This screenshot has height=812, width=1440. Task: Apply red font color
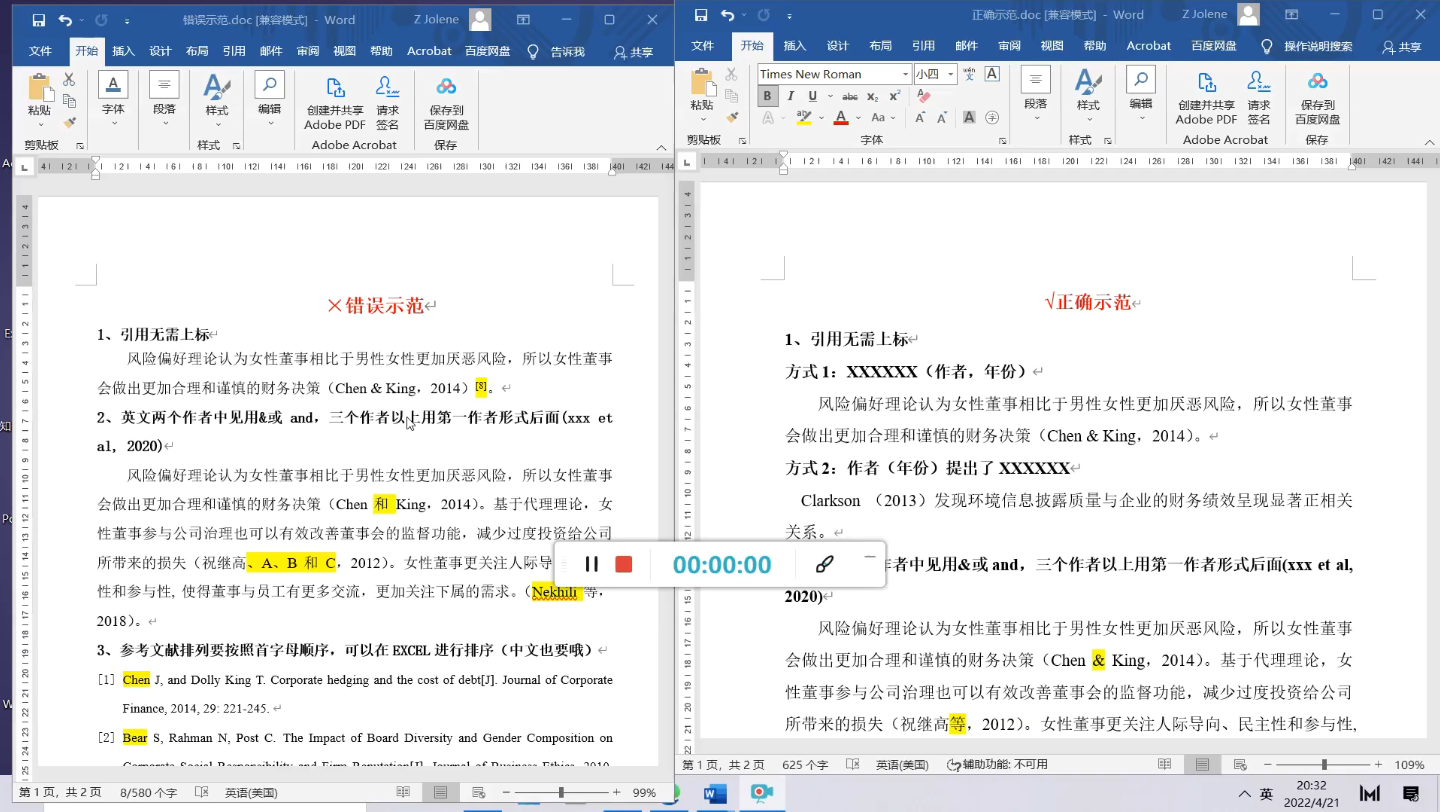pyautogui.click(x=840, y=118)
